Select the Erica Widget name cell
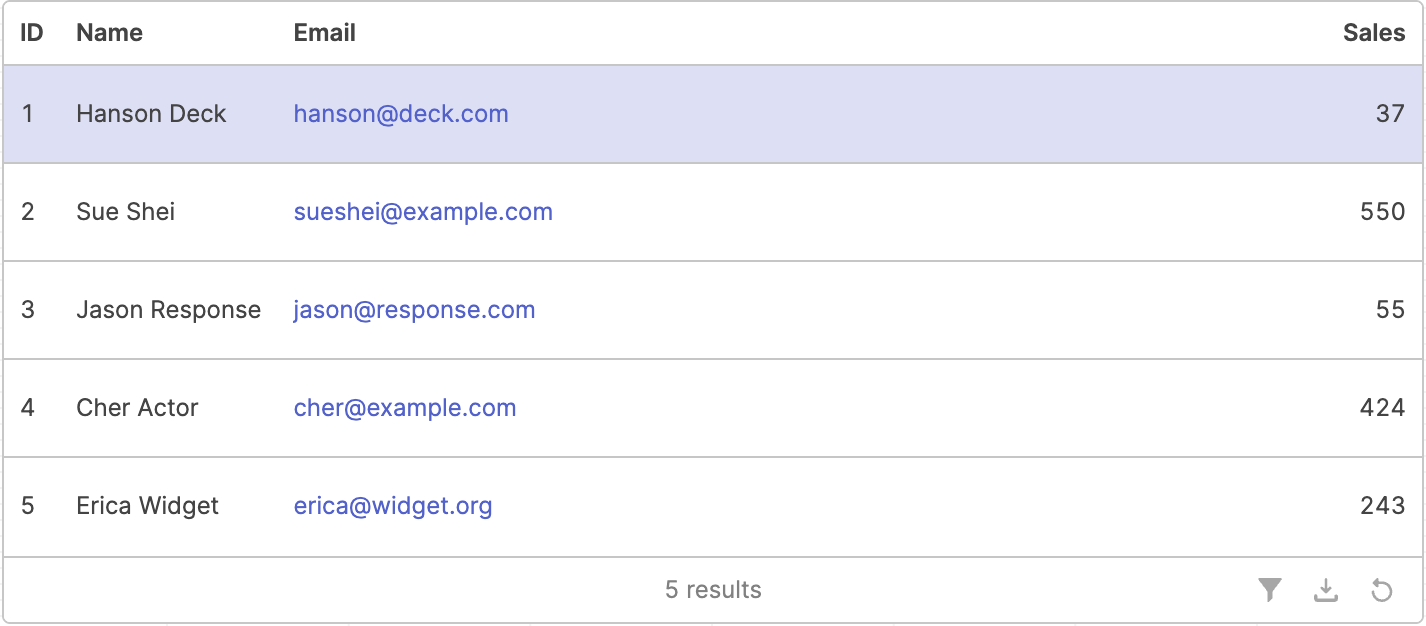Screen dimensions: 1426x626 point(147,506)
